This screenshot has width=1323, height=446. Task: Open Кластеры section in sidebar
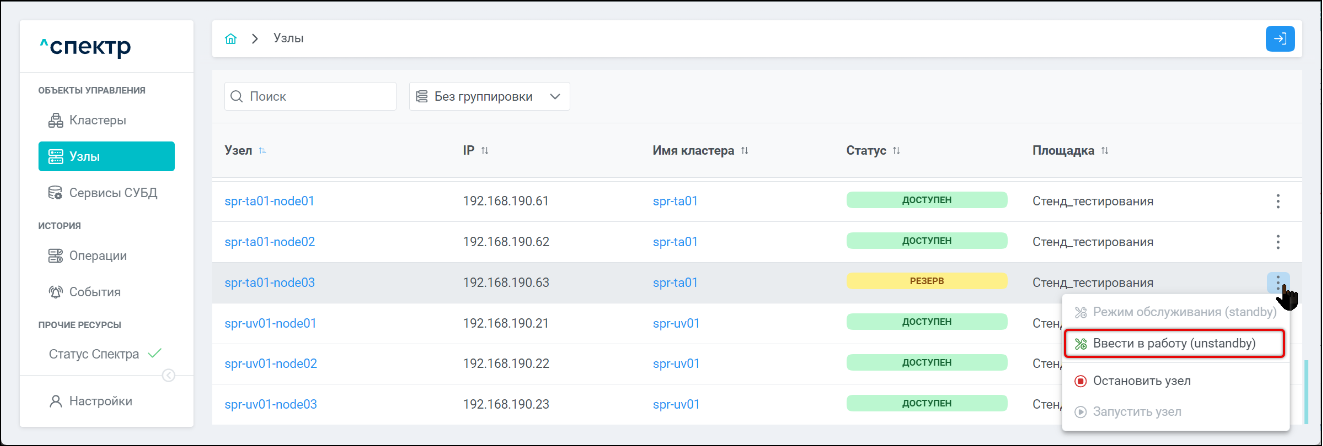pos(97,121)
